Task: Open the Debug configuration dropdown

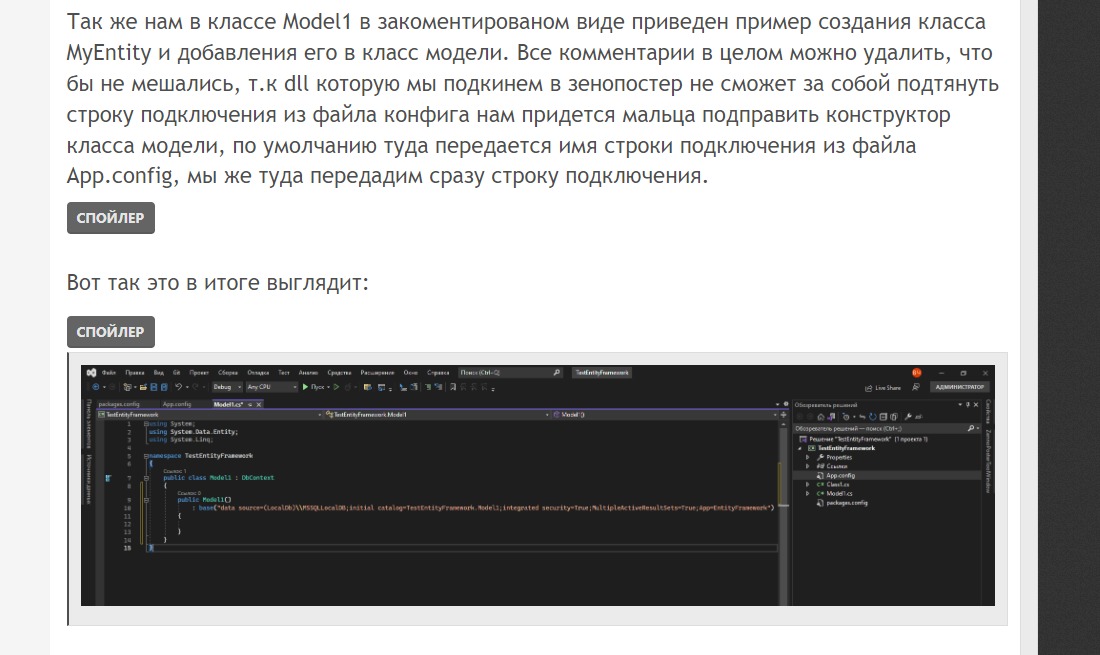Action: [225, 386]
